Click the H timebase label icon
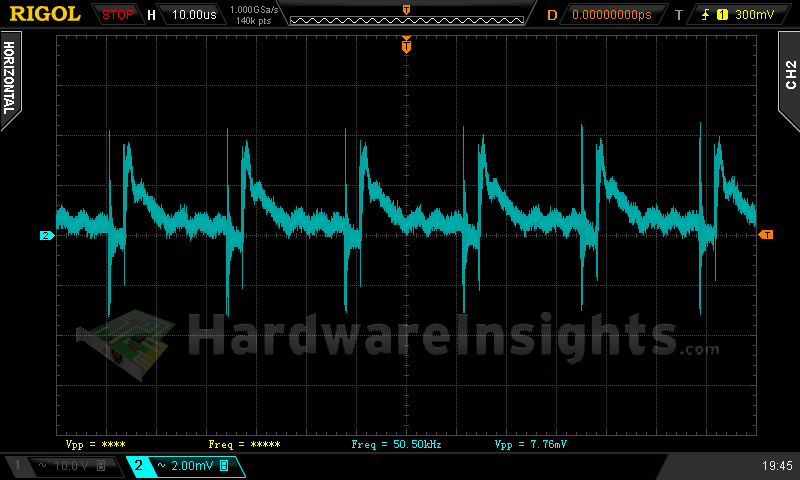 pos(151,15)
